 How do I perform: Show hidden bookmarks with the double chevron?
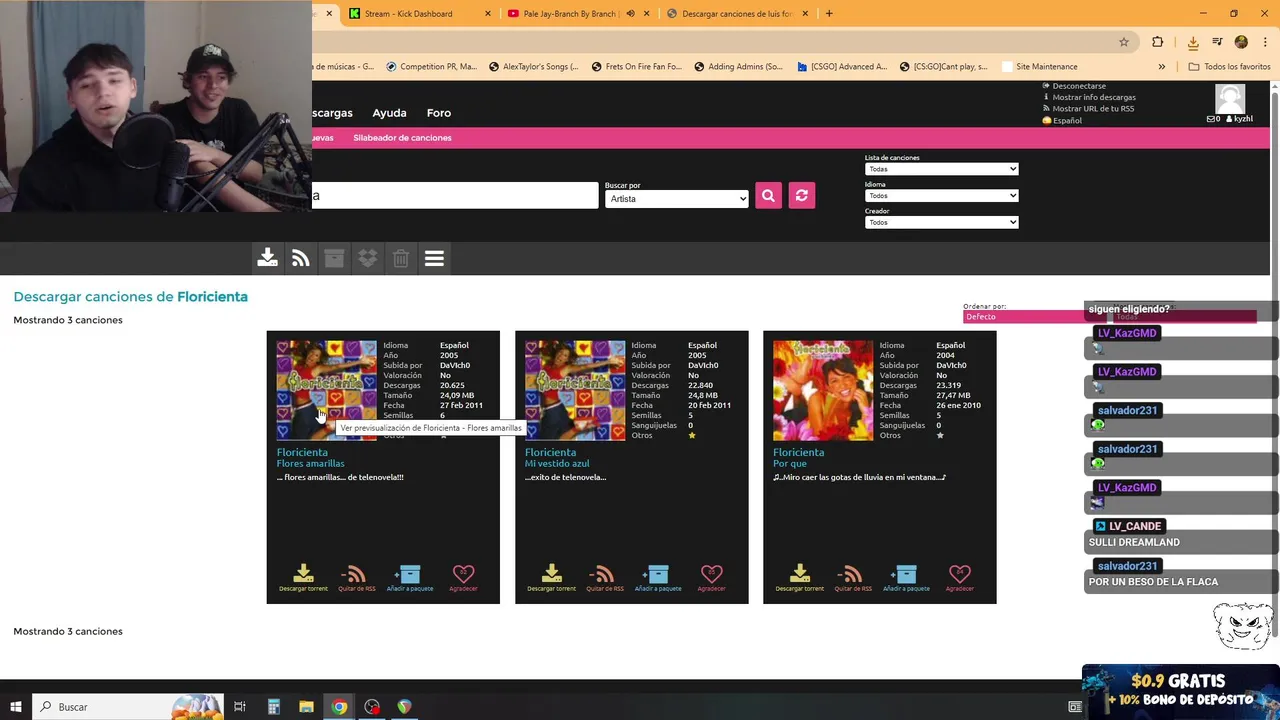coord(1161,67)
